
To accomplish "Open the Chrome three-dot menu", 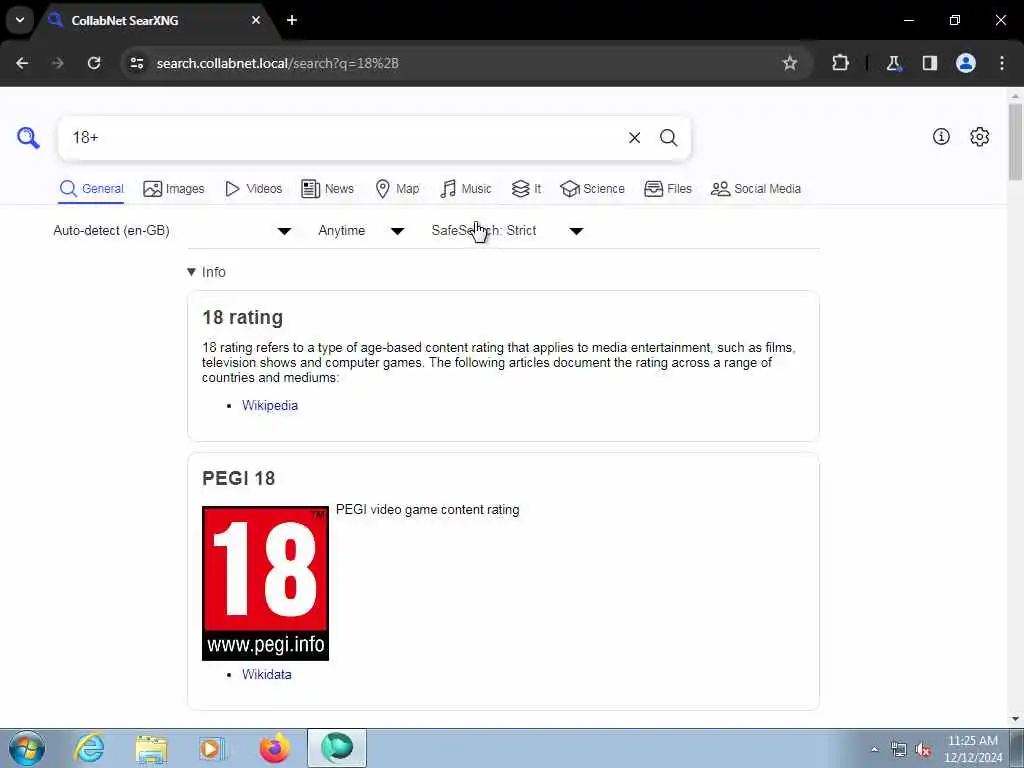I will click(x=1002, y=63).
